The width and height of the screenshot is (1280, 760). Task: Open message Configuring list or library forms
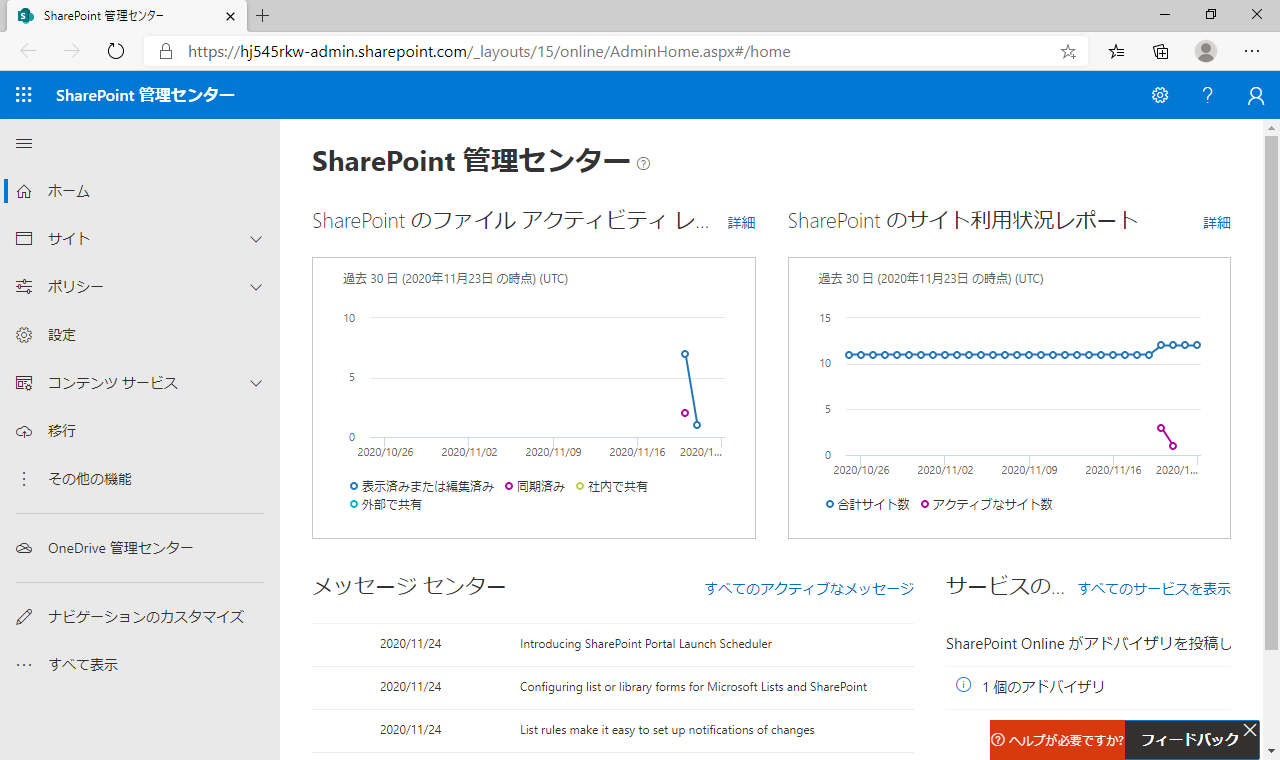693,687
